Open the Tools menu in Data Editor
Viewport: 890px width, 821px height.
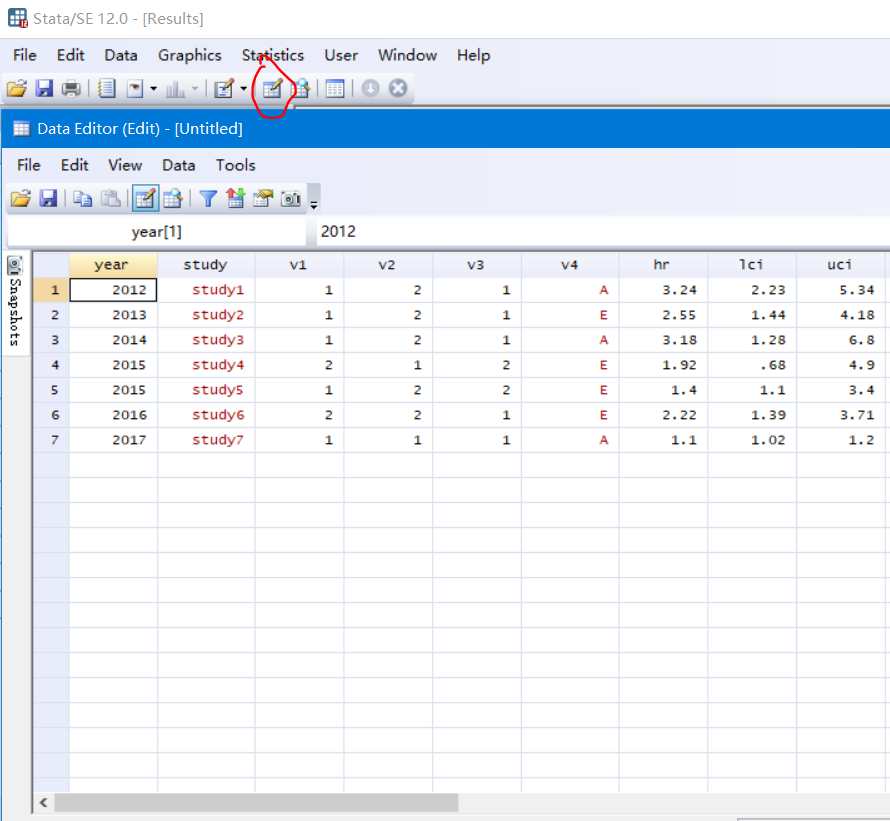(235, 165)
